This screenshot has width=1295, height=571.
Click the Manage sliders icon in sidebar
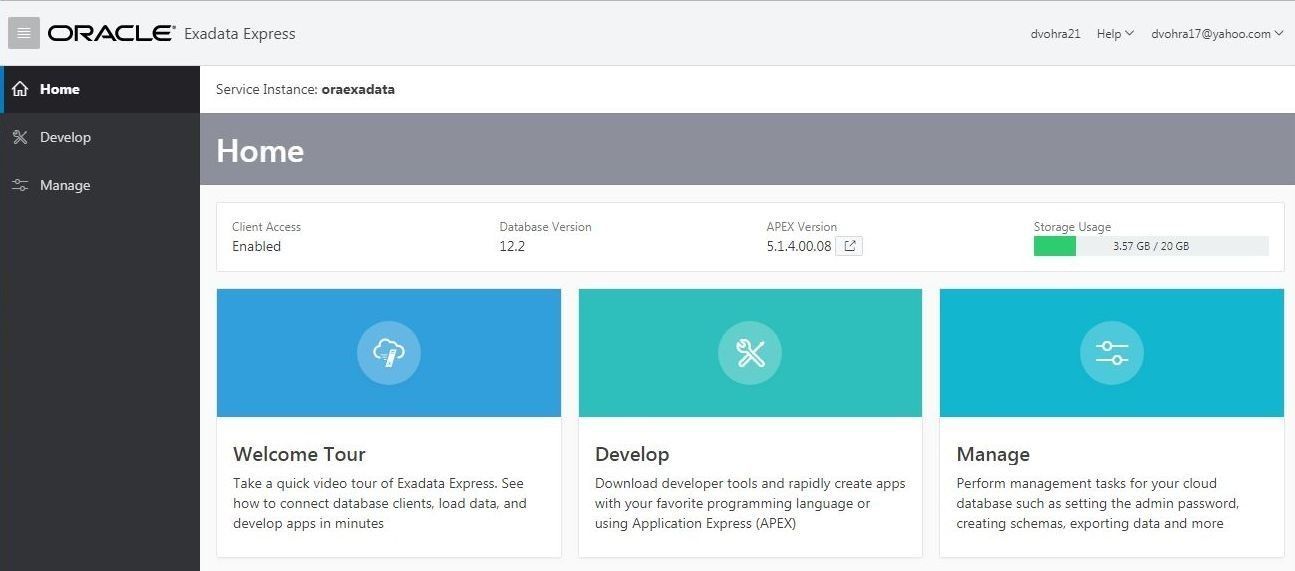[x=19, y=185]
